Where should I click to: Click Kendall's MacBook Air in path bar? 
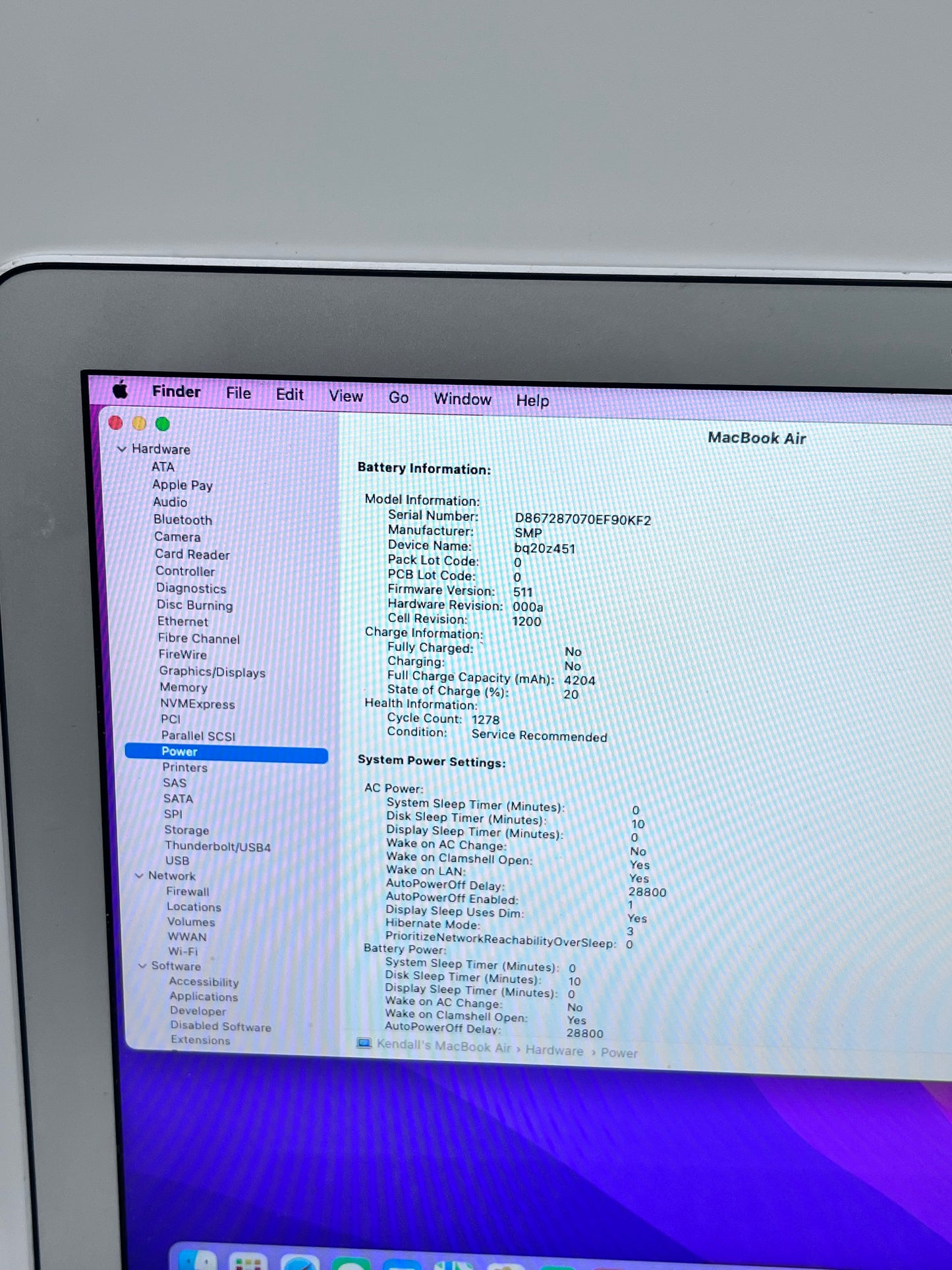(444, 1047)
